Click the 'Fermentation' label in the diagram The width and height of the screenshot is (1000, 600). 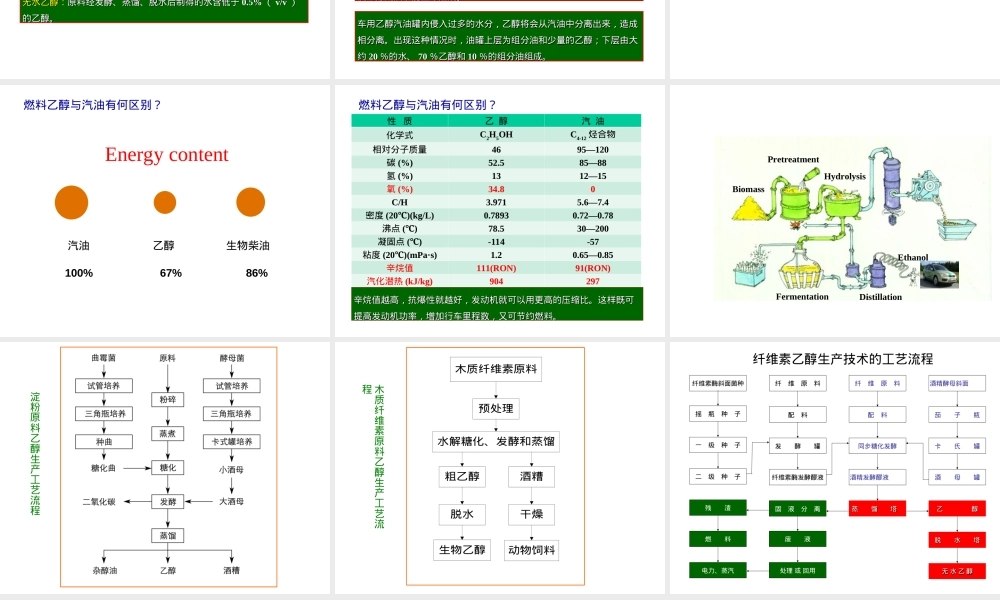pos(802,296)
